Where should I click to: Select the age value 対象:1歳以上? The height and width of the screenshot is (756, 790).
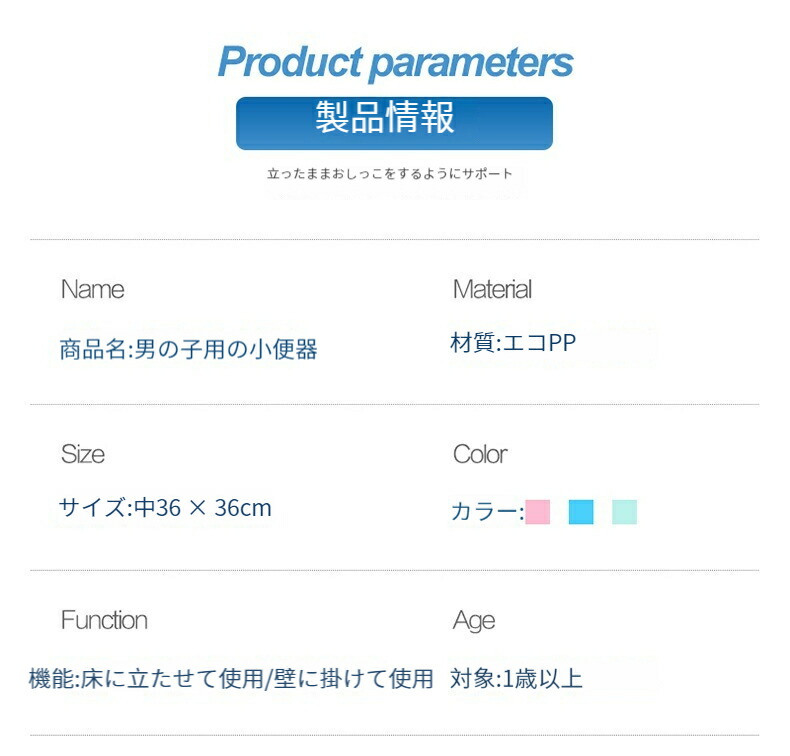pos(517,680)
